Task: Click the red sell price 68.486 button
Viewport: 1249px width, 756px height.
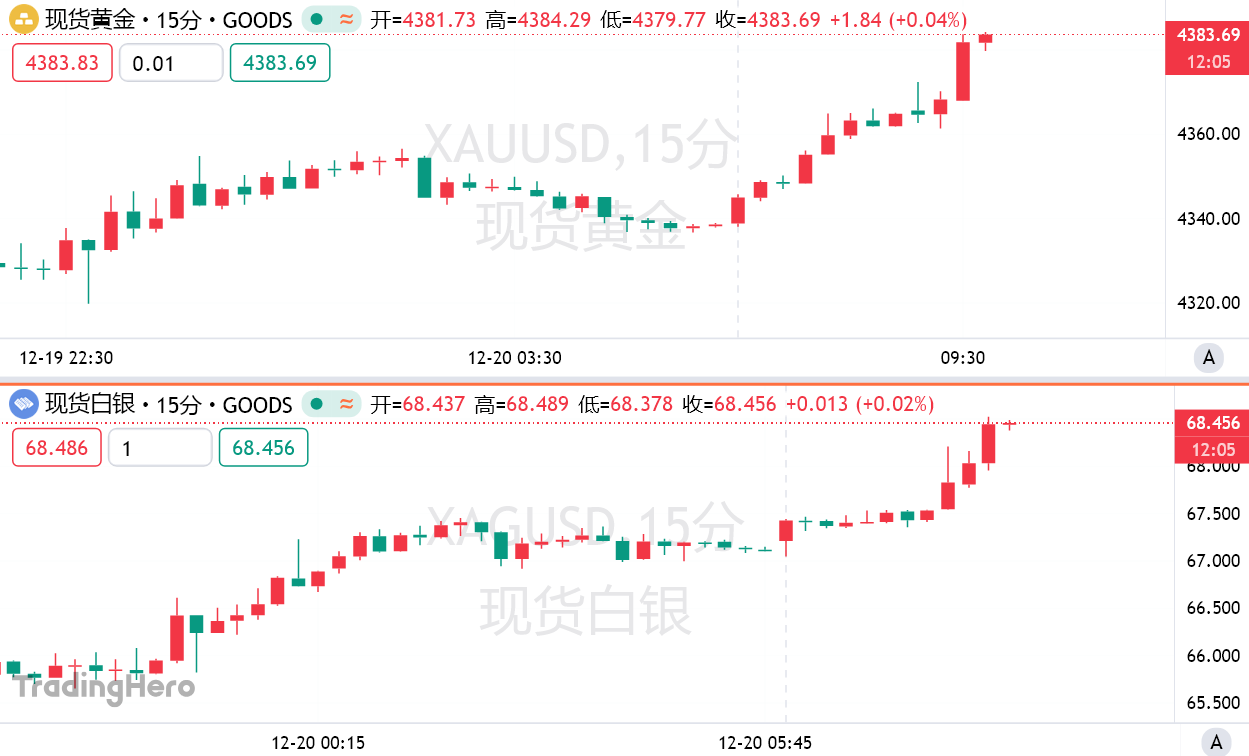Action: point(57,448)
